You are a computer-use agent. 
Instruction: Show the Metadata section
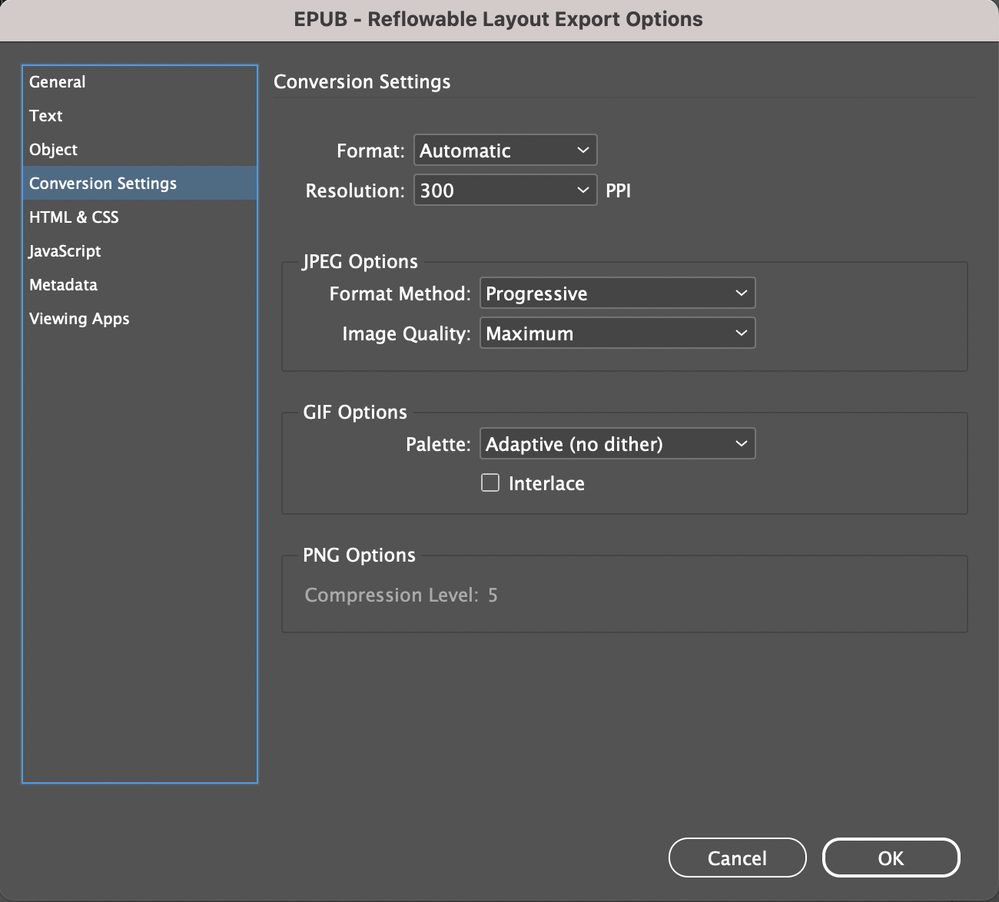[x=63, y=285]
